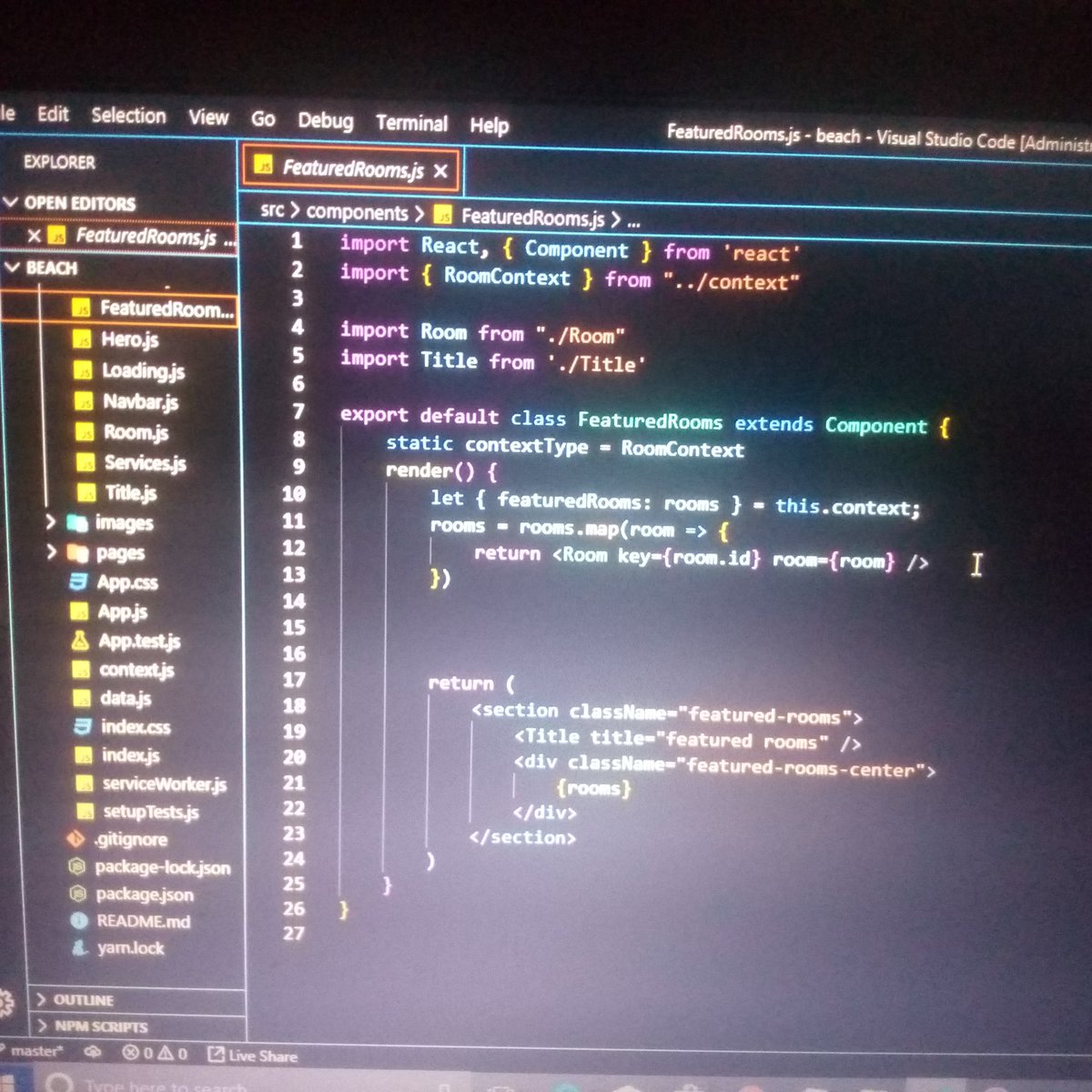Open the Go menu
Screen dimensions: 1092x1092
coord(263,119)
